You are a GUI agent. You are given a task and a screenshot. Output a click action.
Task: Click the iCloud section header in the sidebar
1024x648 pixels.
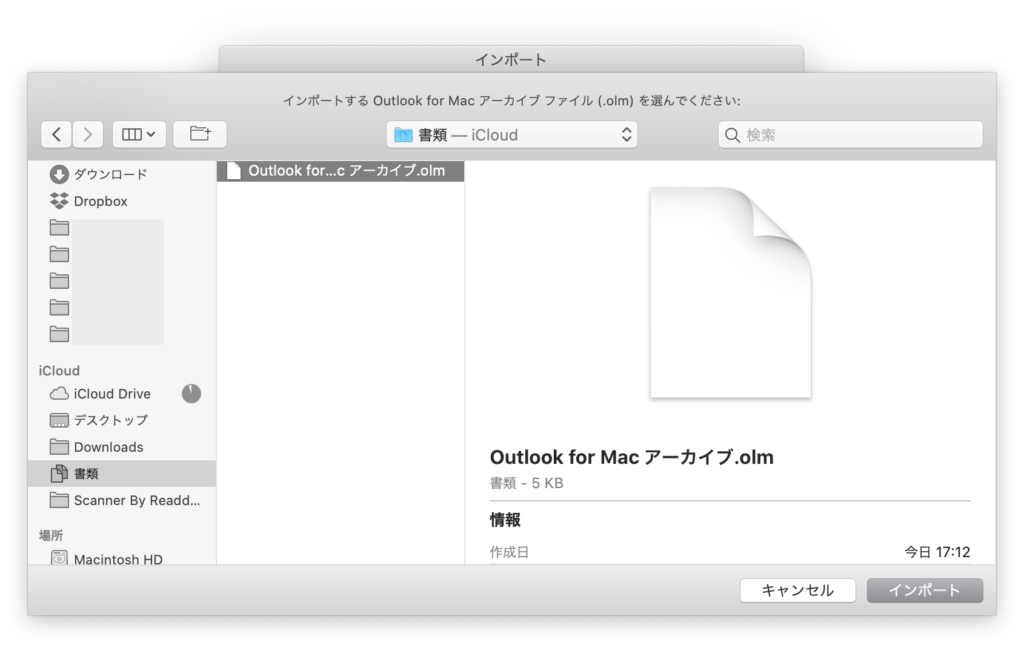point(59,370)
